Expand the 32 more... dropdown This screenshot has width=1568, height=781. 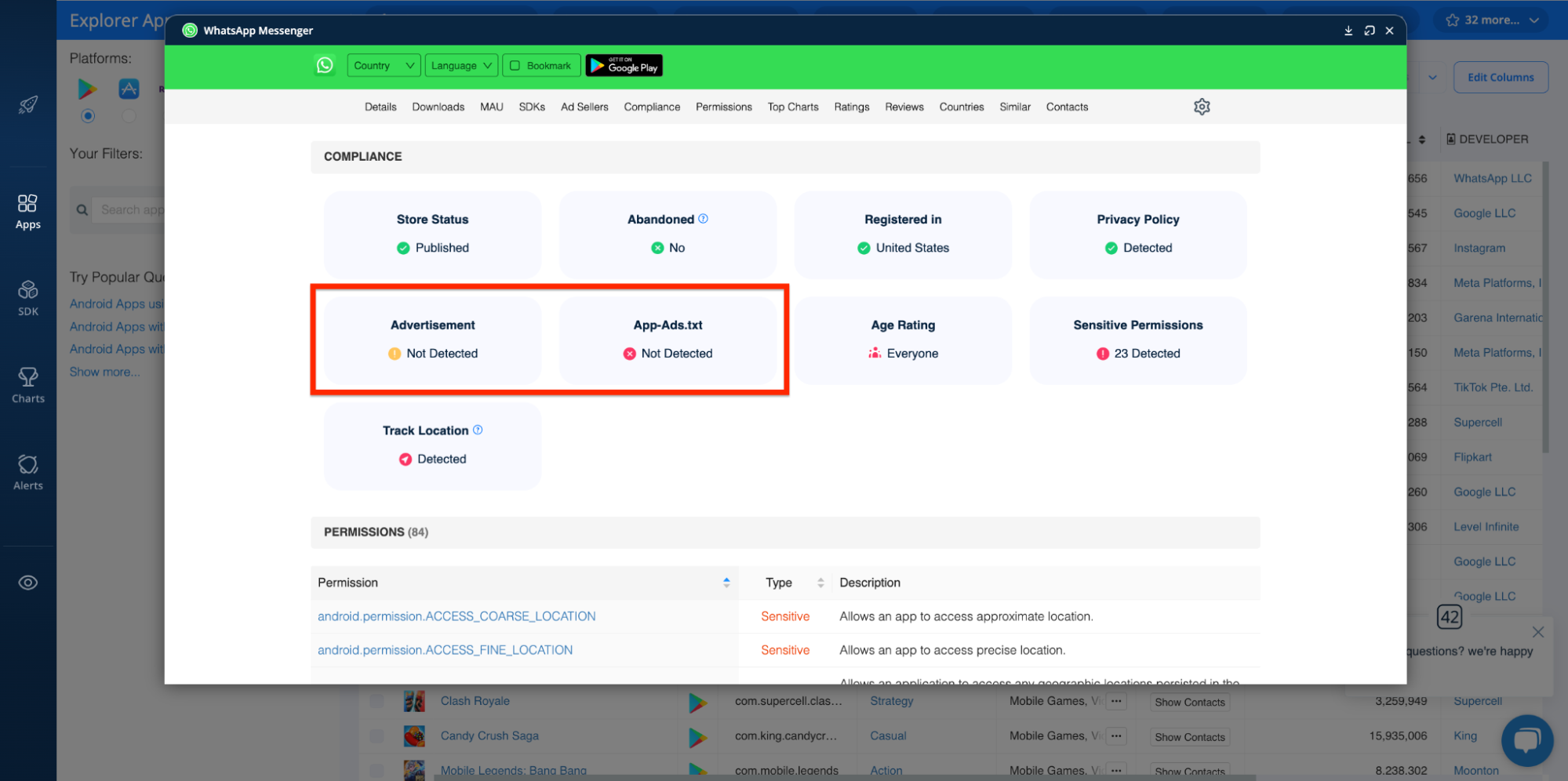(x=1492, y=20)
